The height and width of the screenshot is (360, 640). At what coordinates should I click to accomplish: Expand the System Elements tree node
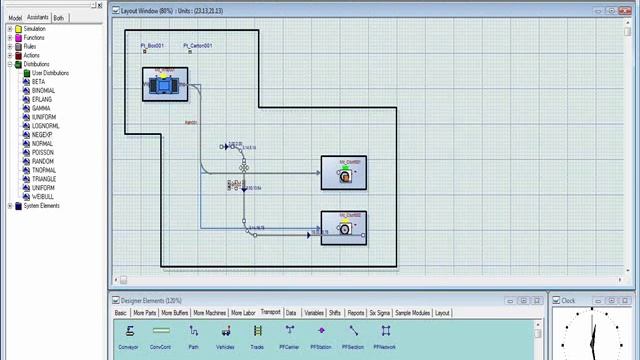coord(10,206)
